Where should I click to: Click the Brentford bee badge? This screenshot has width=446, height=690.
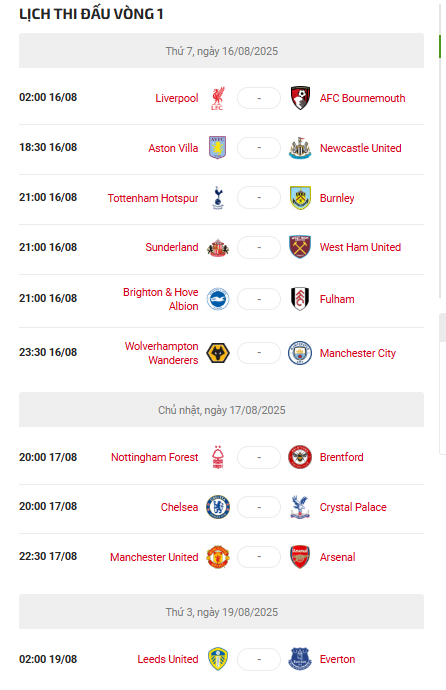point(300,457)
